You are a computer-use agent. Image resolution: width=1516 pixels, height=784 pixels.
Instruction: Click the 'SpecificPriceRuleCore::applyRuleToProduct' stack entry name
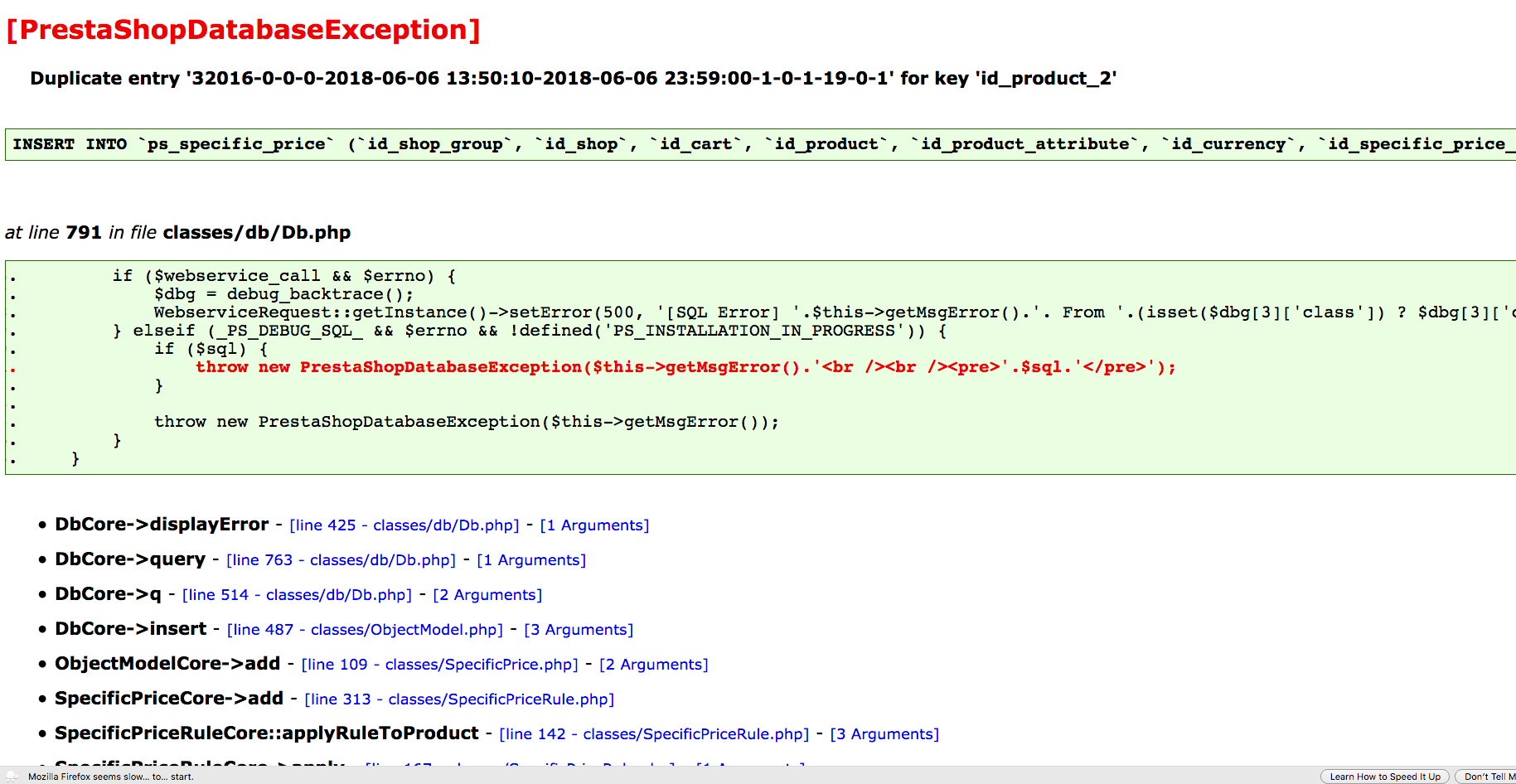[x=267, y=733]
